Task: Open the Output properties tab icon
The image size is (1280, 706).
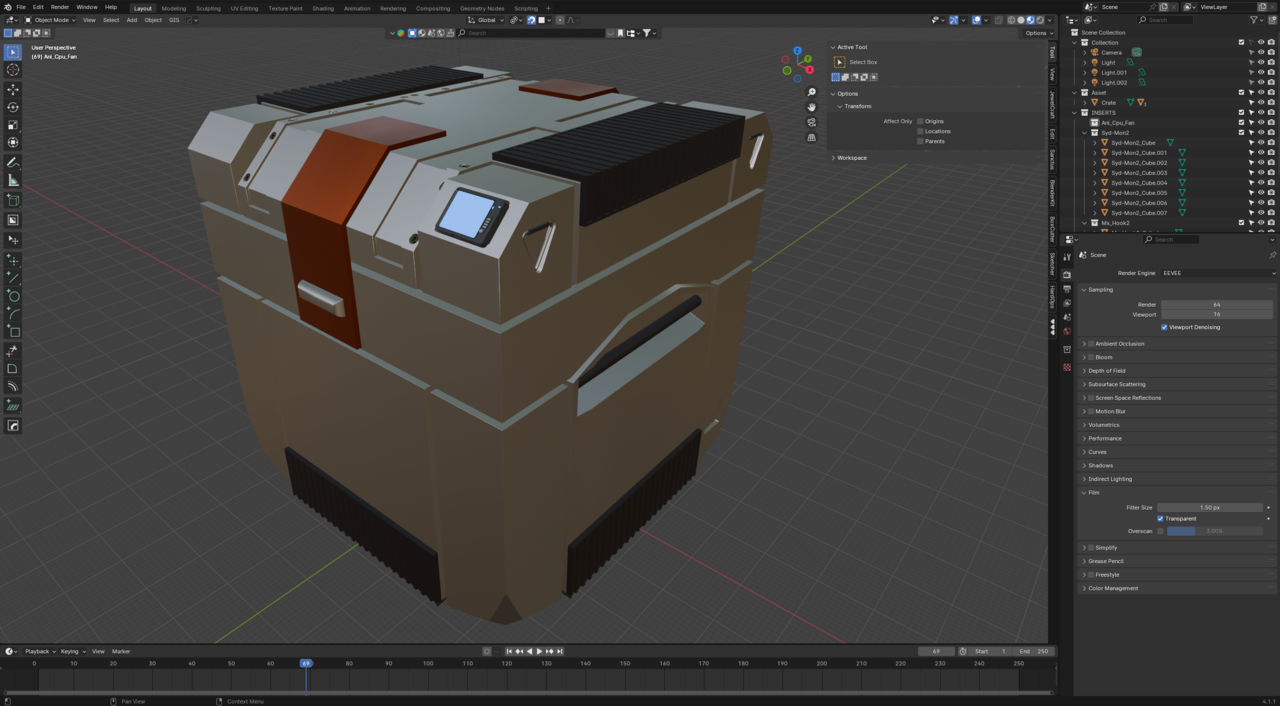Action: pos(1067,289)
